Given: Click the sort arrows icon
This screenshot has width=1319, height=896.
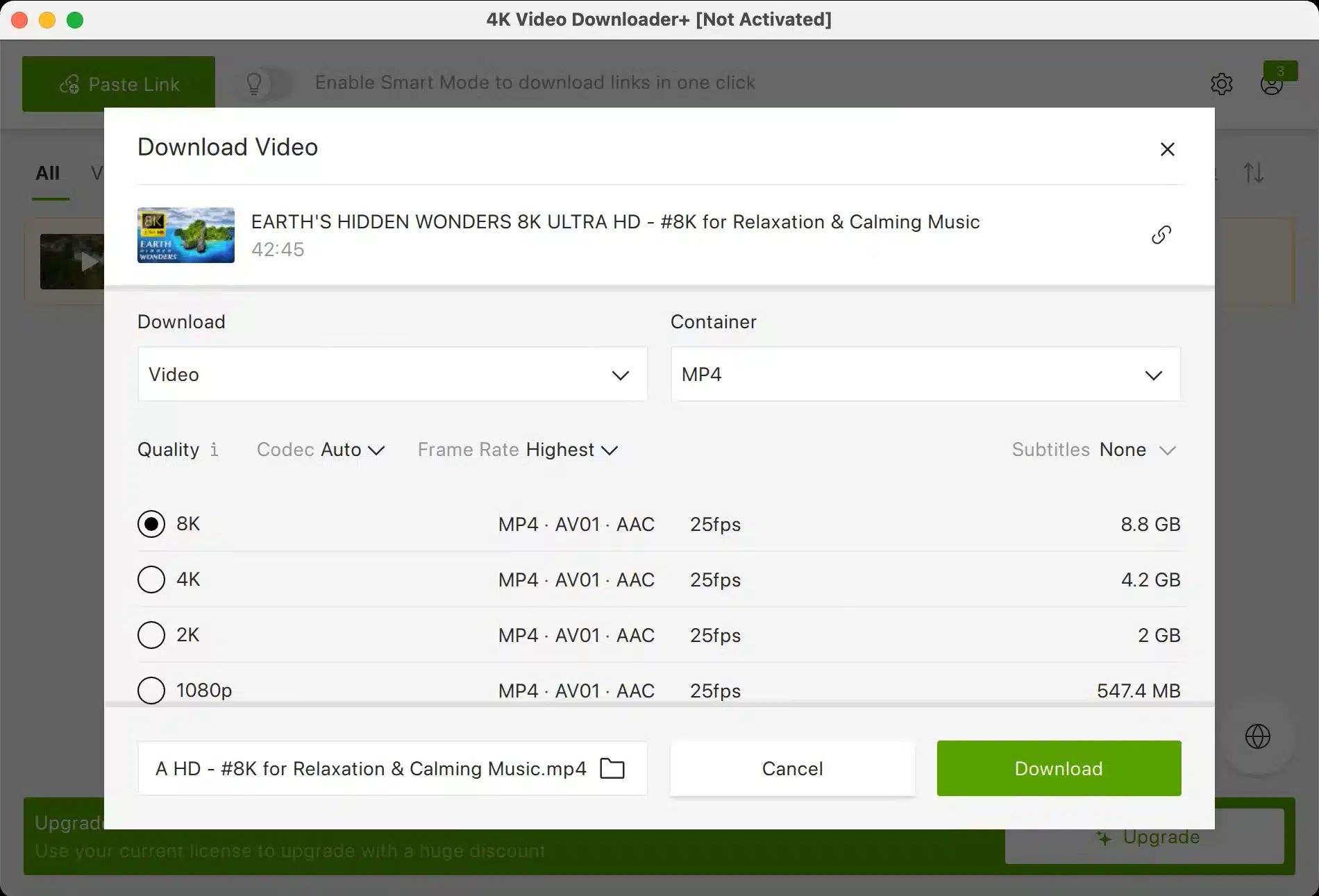Looking at the screenshot, I should 1254,173.
